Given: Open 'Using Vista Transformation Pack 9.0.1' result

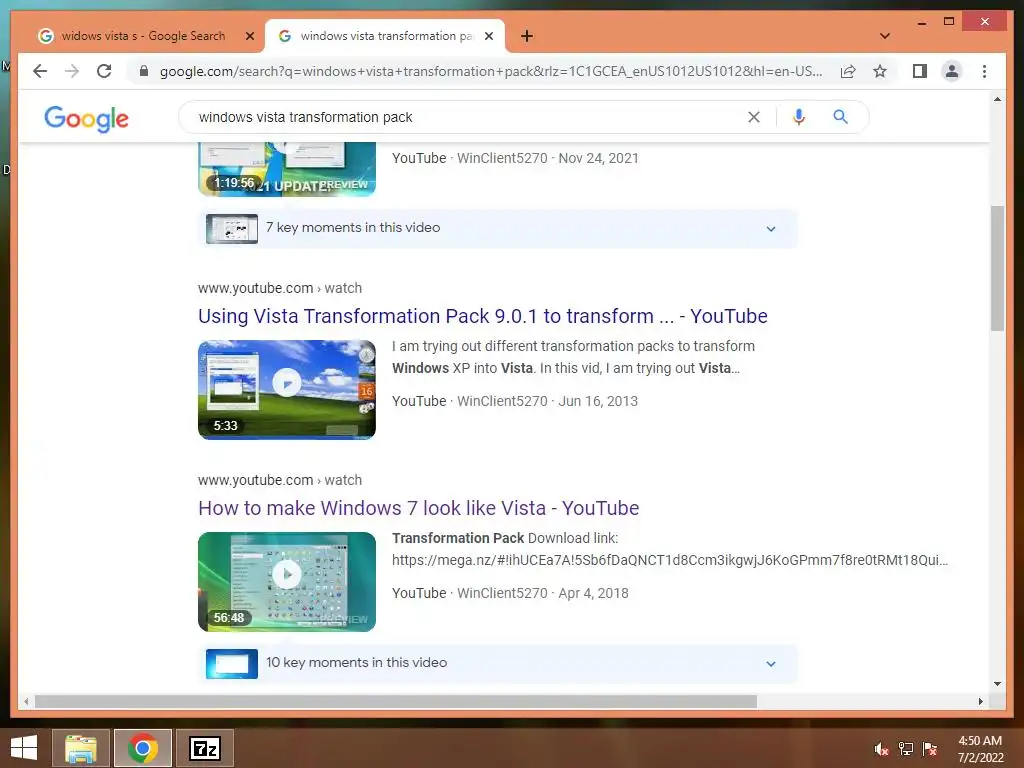Looking at the screenshot, I should [x=483, y=316].
